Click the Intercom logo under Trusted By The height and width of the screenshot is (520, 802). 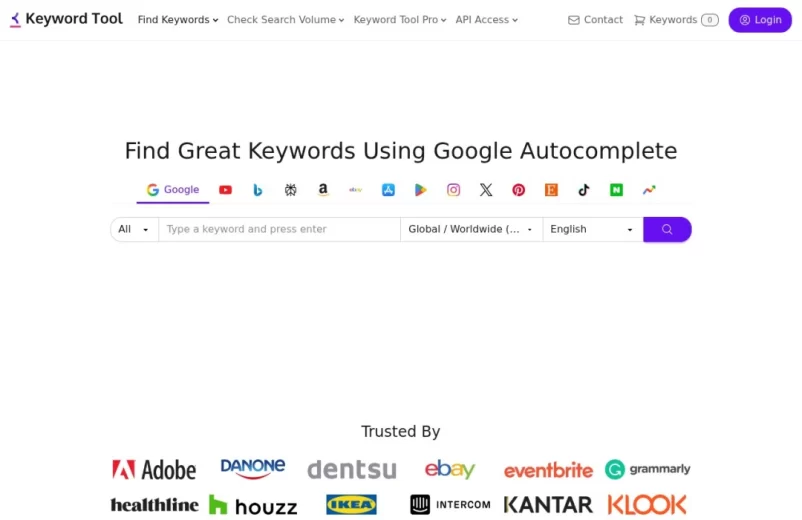pyautogui.click(x=450, y=505)
